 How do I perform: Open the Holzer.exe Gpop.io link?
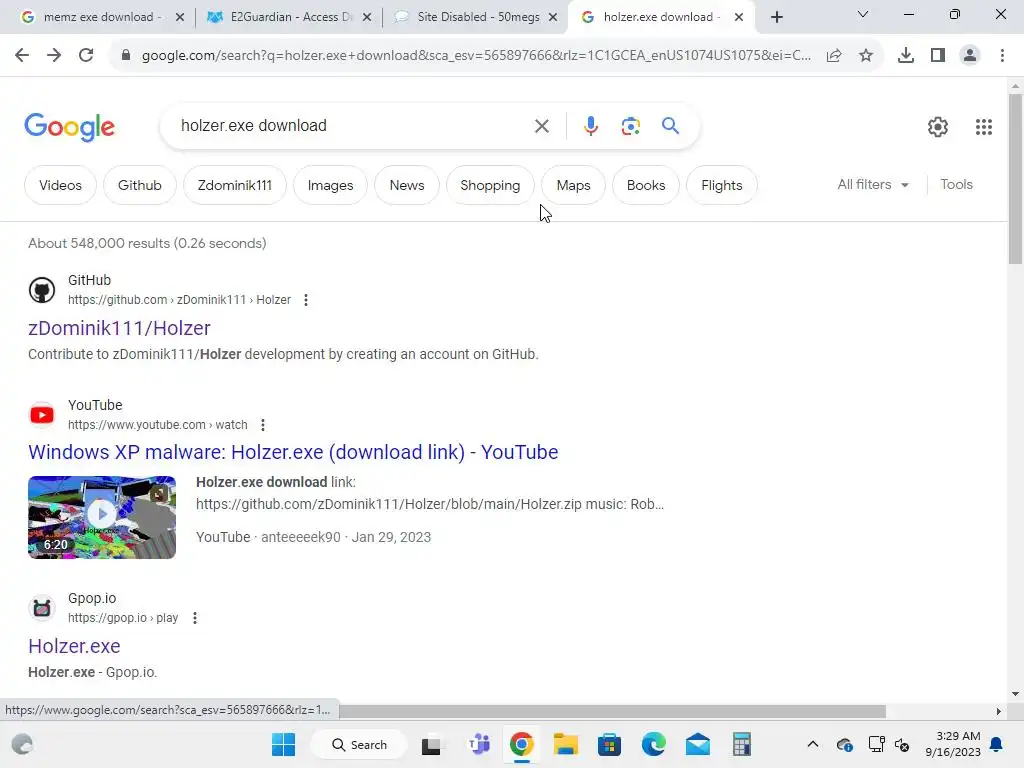[74, 646]
